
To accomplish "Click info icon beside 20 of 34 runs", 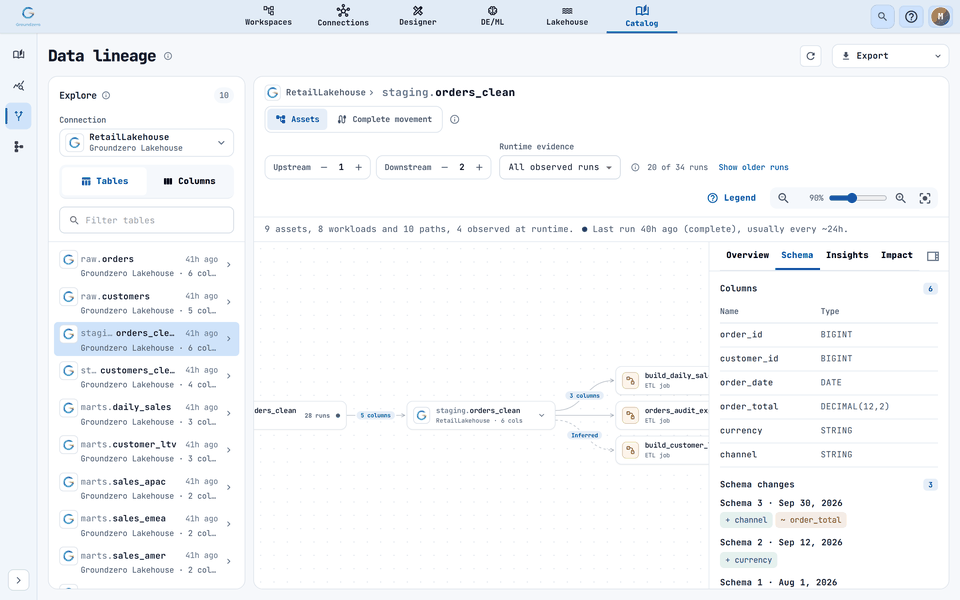I will tap(635, 167).
